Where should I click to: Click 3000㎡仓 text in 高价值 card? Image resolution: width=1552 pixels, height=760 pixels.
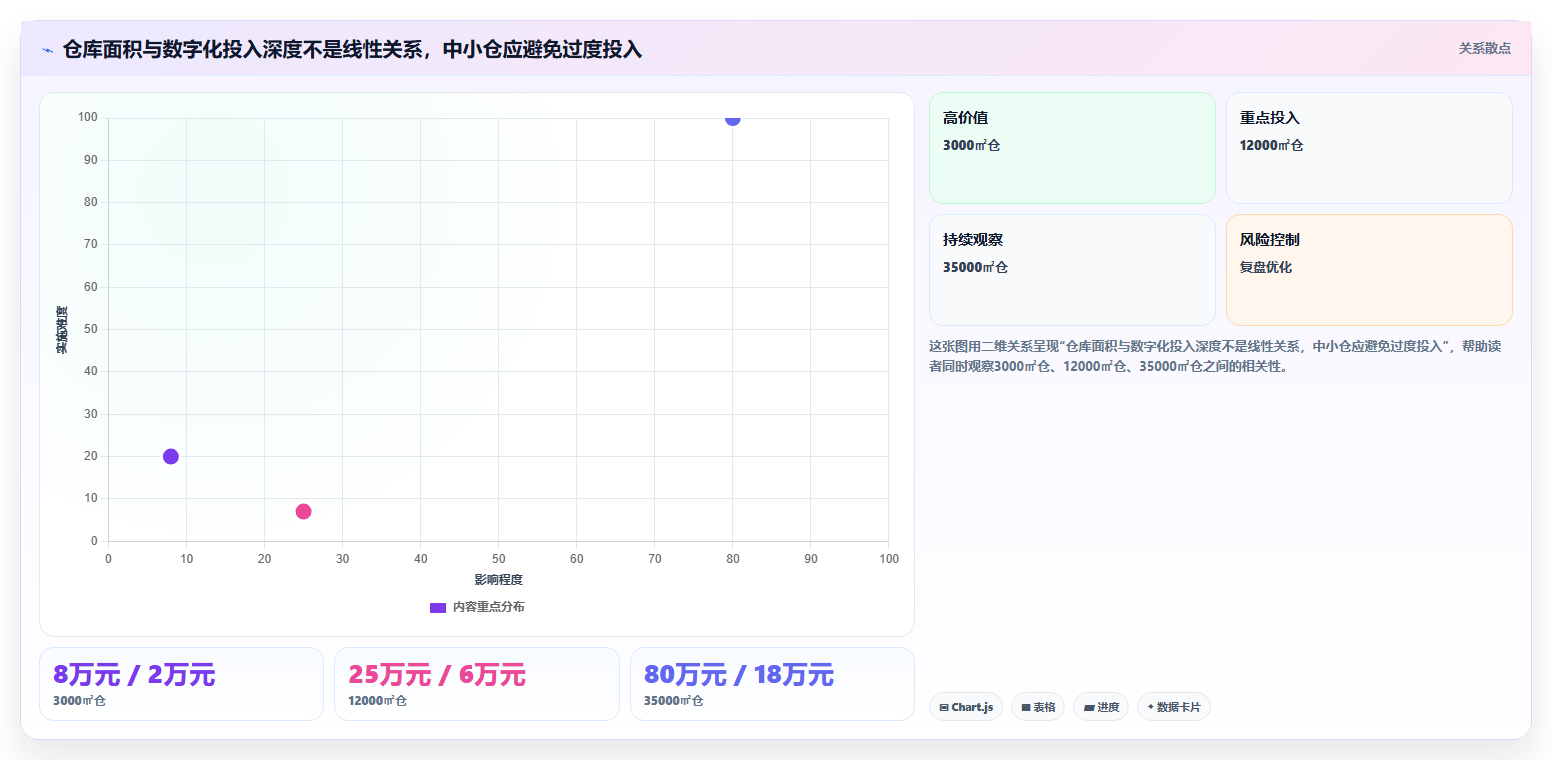pyautogui.click(x=971, y=145)
